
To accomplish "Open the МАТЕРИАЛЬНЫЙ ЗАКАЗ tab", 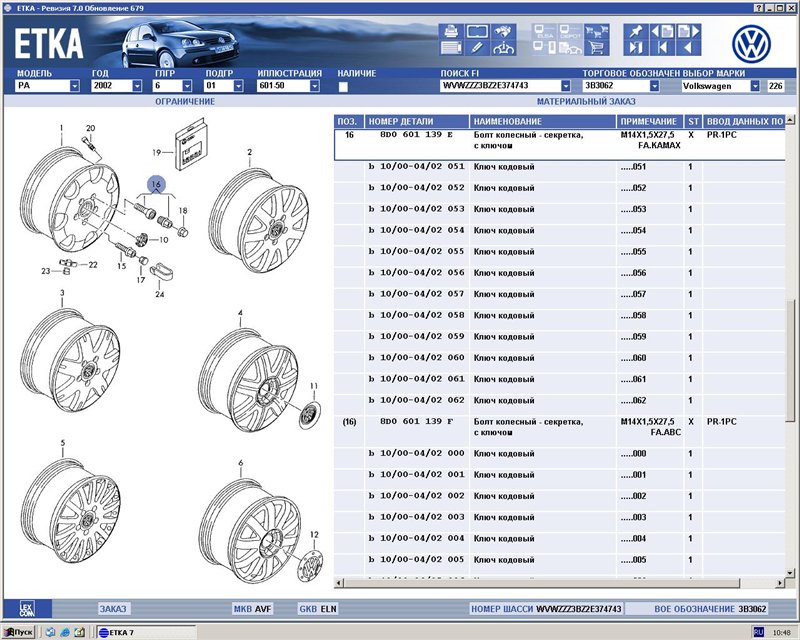I will (x=586, y=102).
